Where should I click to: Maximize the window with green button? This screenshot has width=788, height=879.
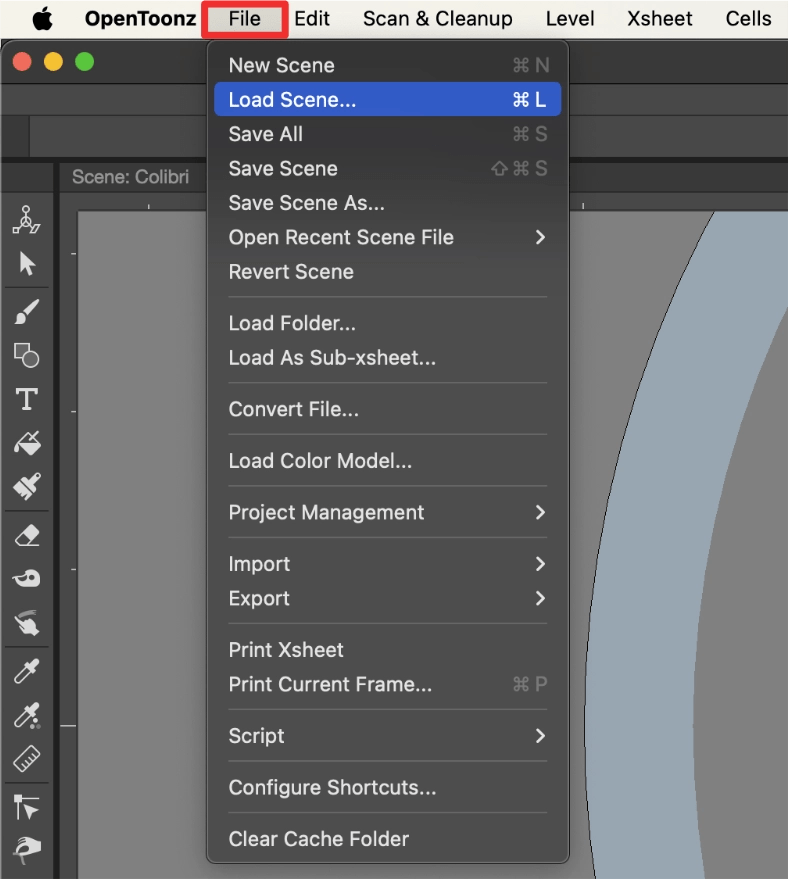(x=85, y=61)
